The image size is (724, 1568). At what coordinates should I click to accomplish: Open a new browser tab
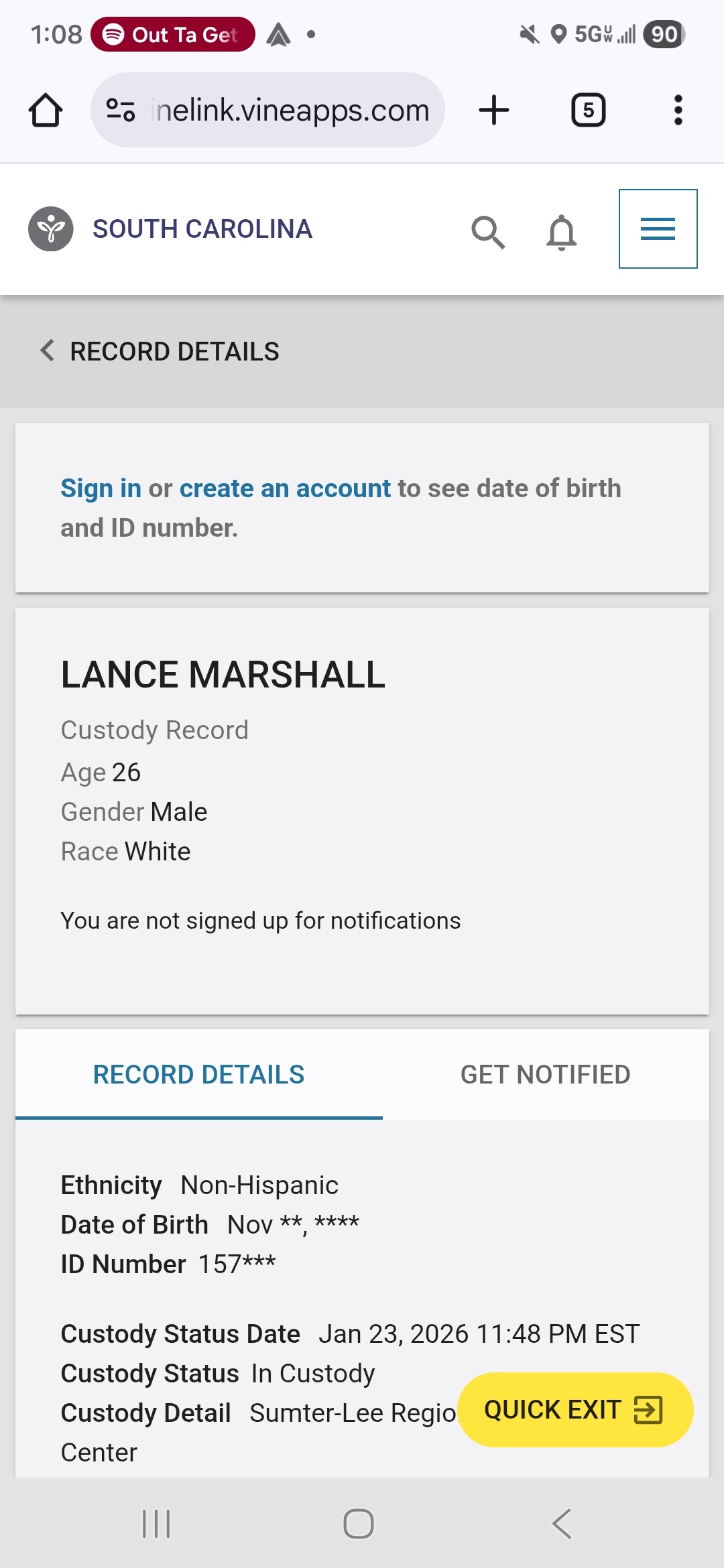(x=494, y=110)
